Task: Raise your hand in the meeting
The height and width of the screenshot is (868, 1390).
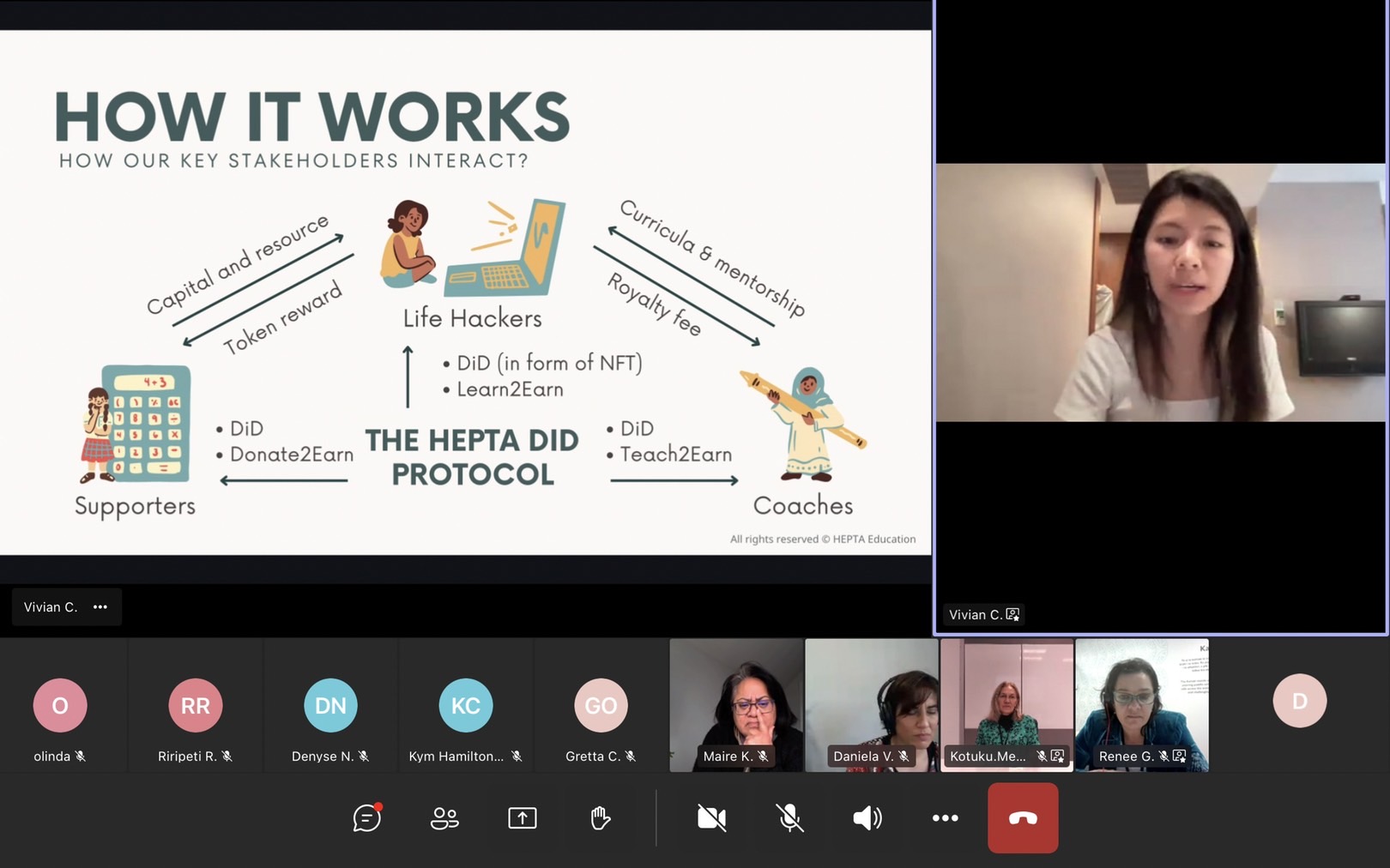Action: click(601, 818)
